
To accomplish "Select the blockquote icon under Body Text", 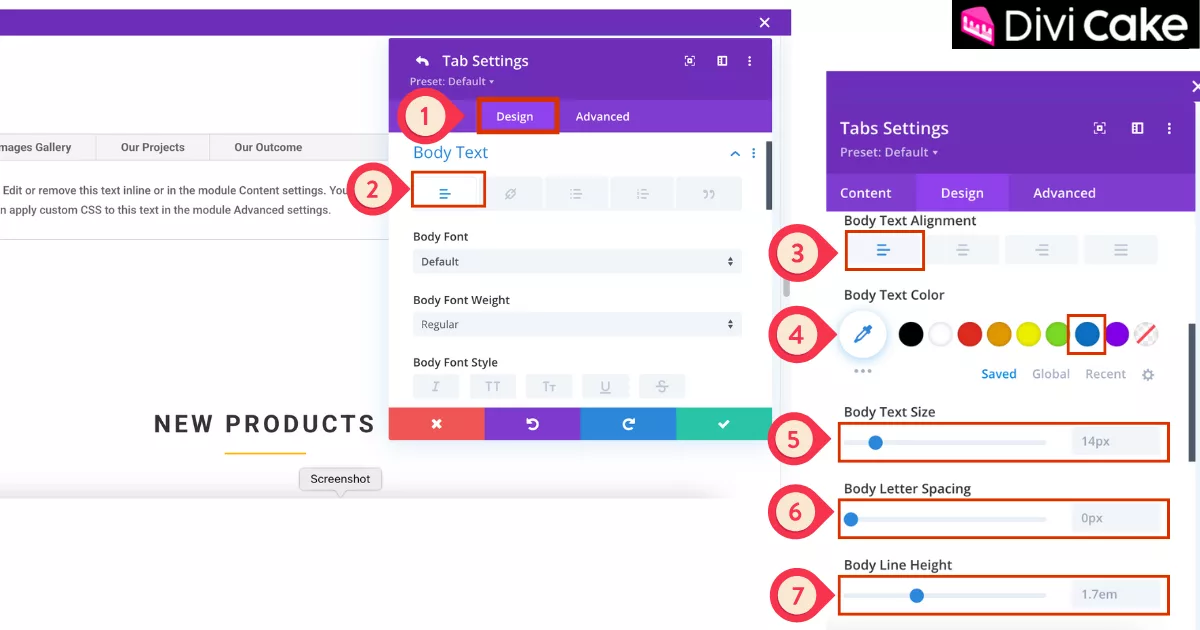I will click(709, 193).
